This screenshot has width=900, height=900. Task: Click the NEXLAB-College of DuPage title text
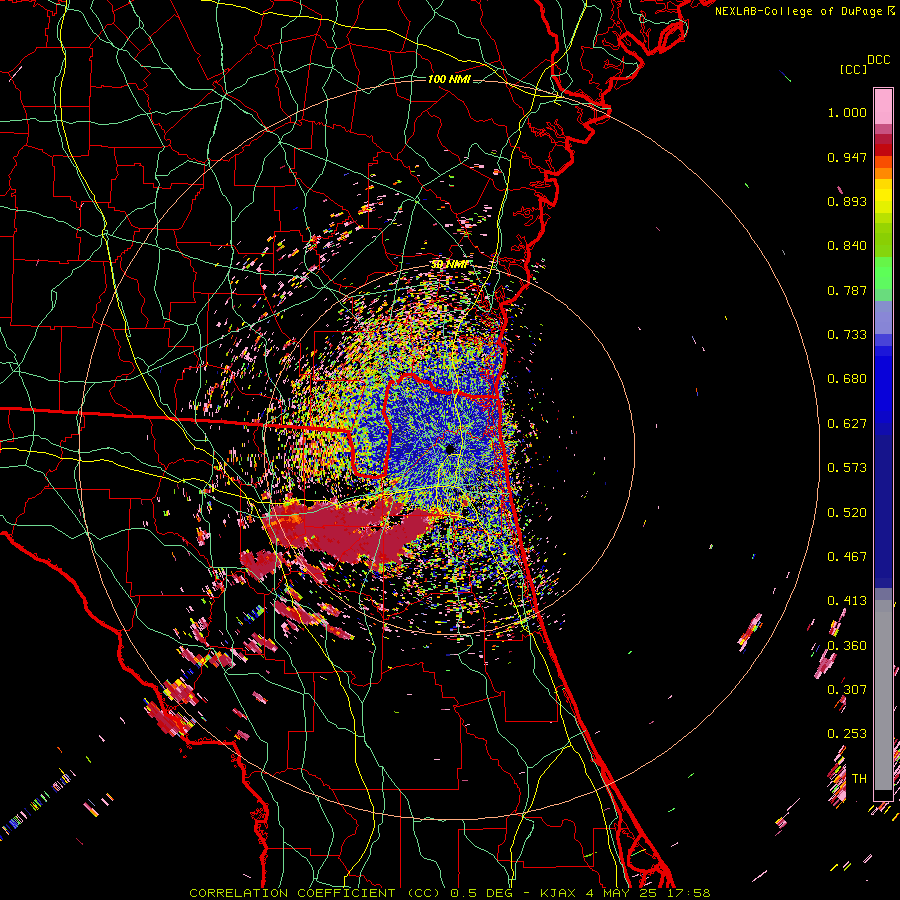tap(798, 11)
